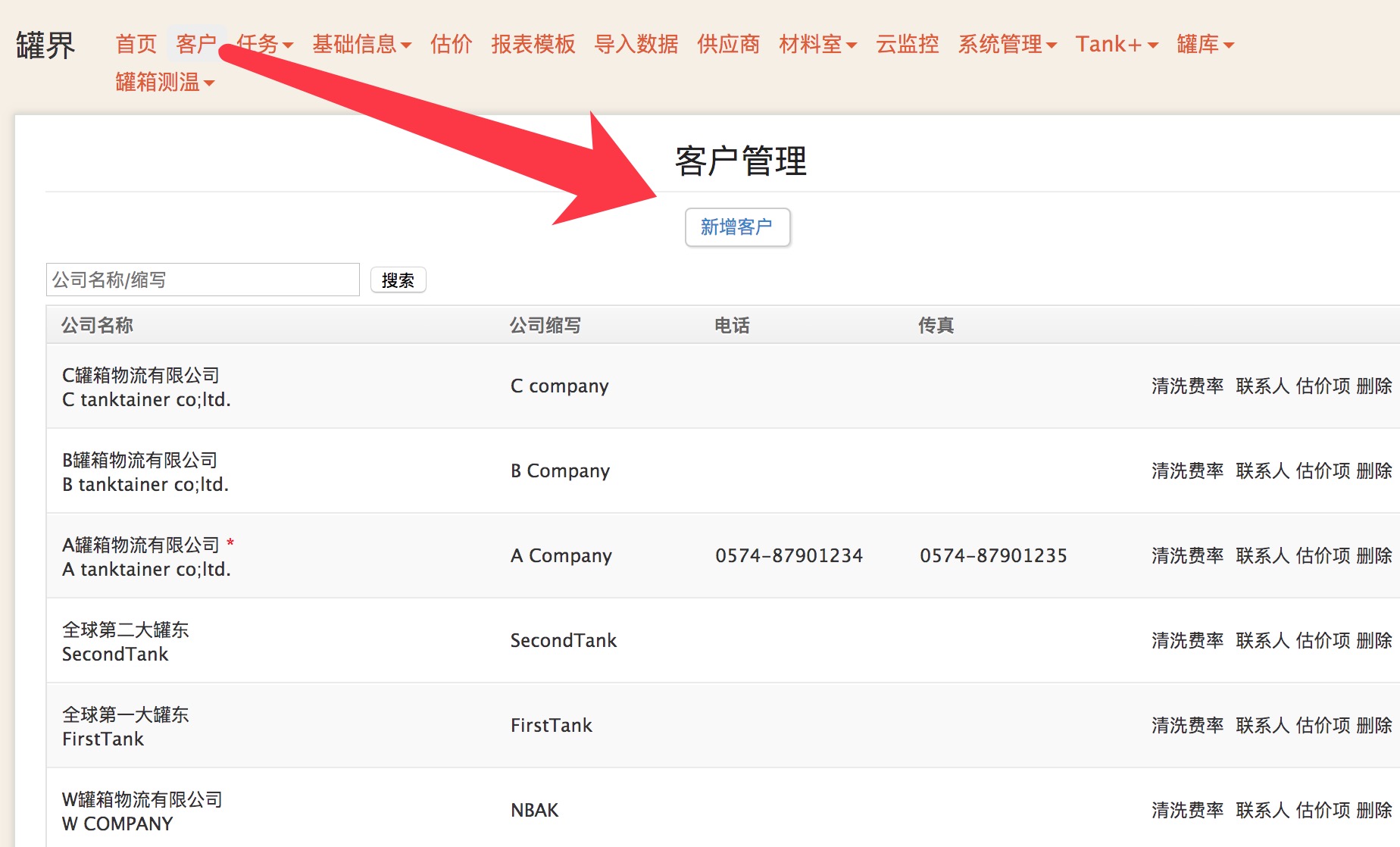Click the 新增客户 button

pos(737,227)
